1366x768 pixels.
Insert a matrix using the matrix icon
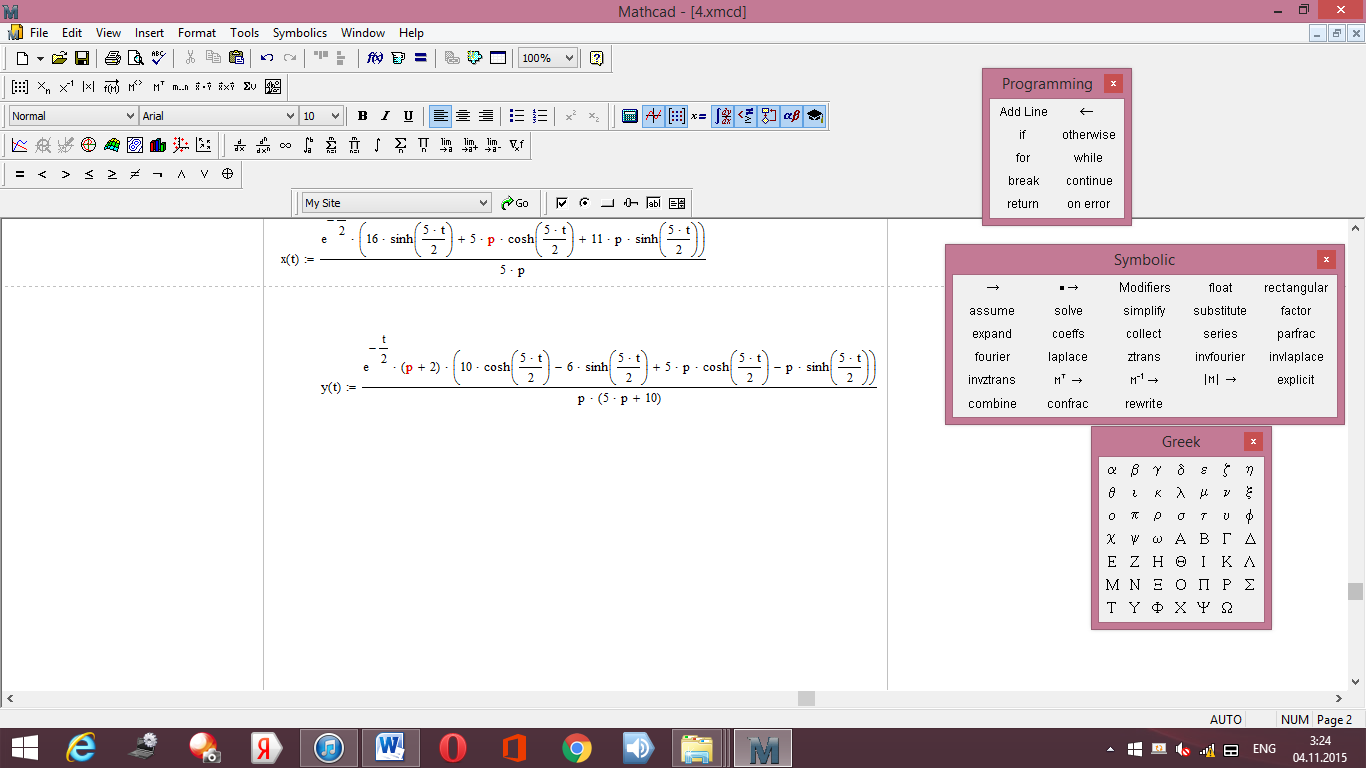click(20, 87)
